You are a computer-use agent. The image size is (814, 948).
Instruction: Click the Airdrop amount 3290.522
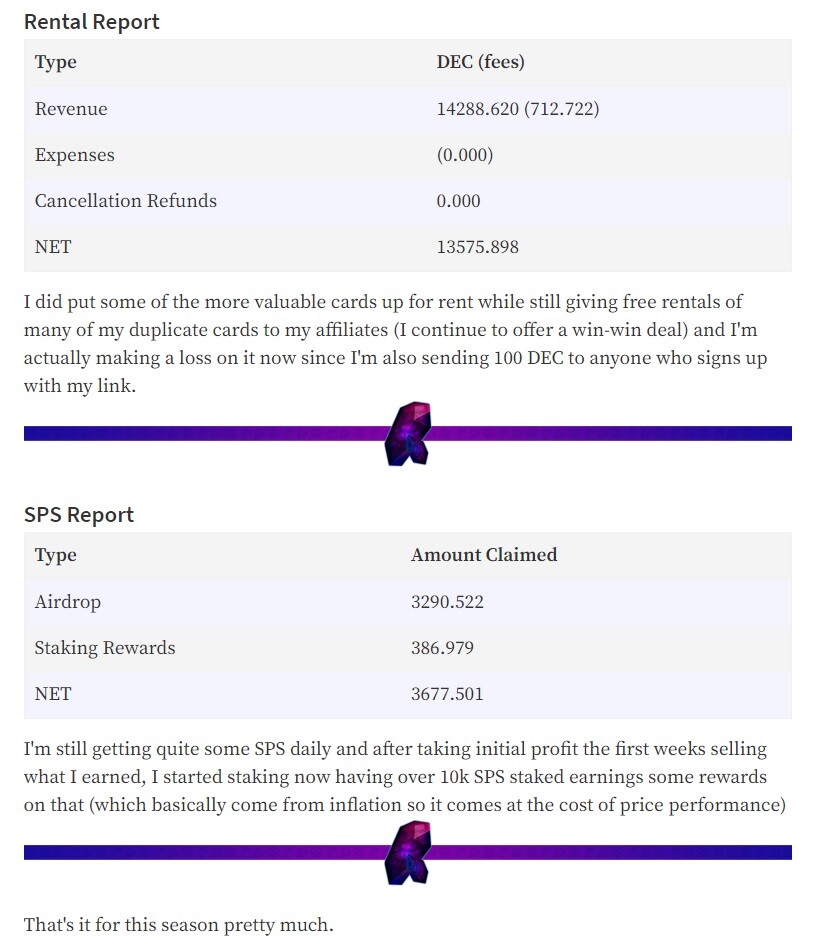click(448, 602)
